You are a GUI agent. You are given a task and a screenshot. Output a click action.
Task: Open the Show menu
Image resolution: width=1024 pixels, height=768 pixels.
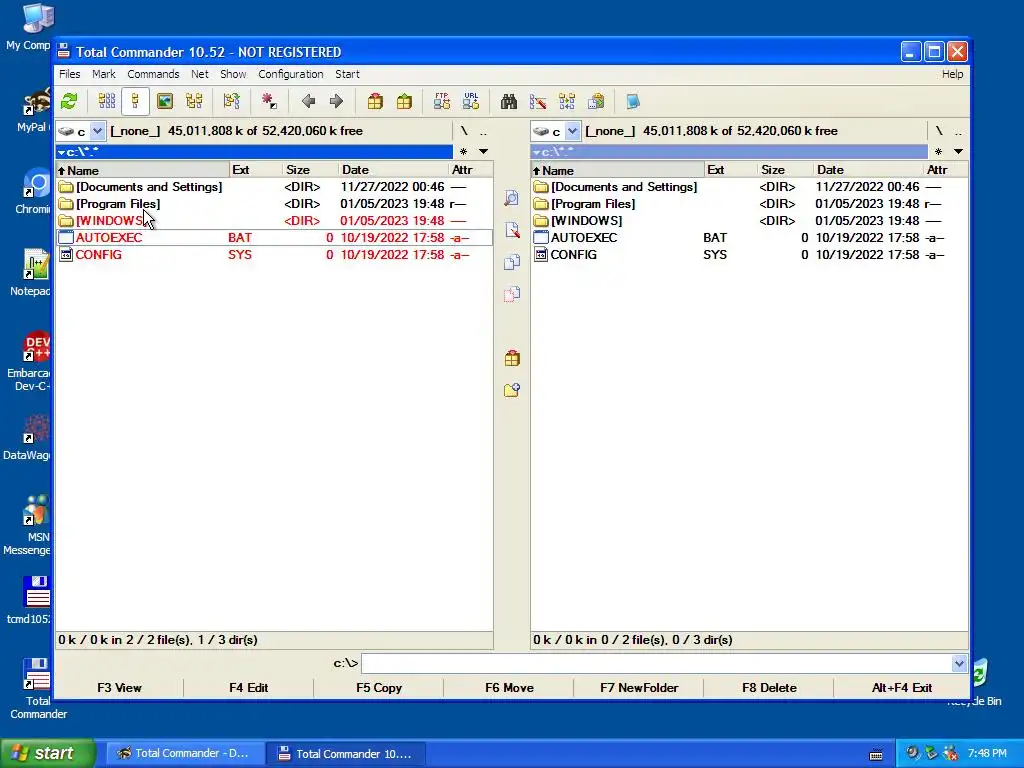(x=233, y=74)
